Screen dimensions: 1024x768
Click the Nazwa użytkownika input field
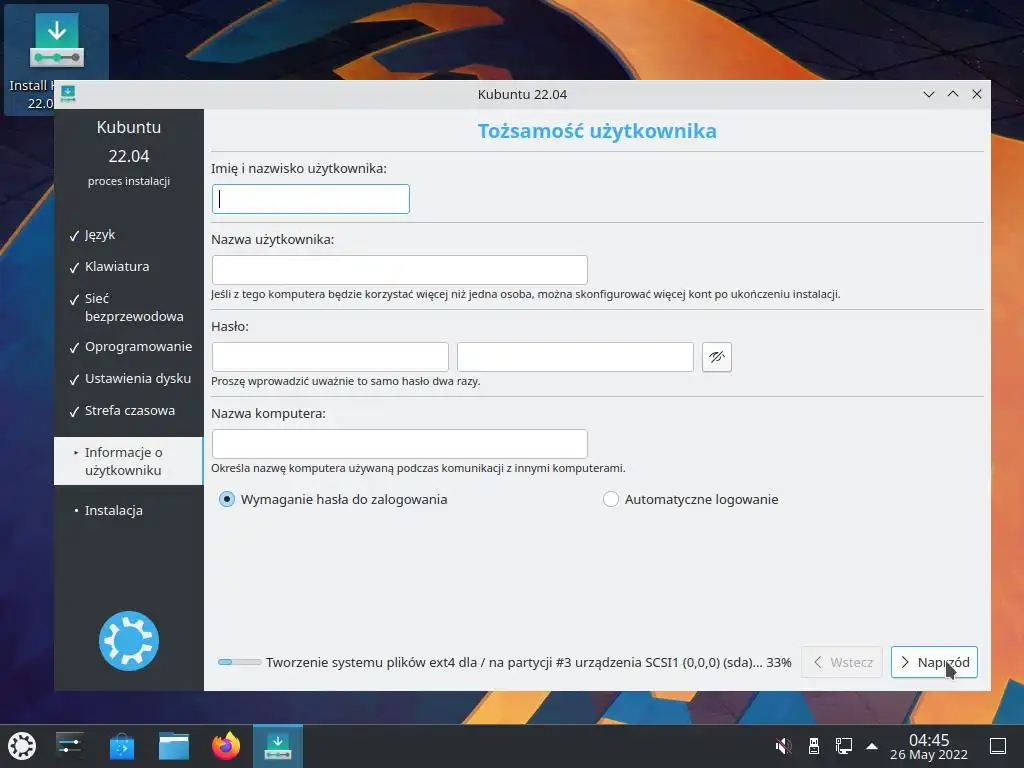[x=400, y=270]
